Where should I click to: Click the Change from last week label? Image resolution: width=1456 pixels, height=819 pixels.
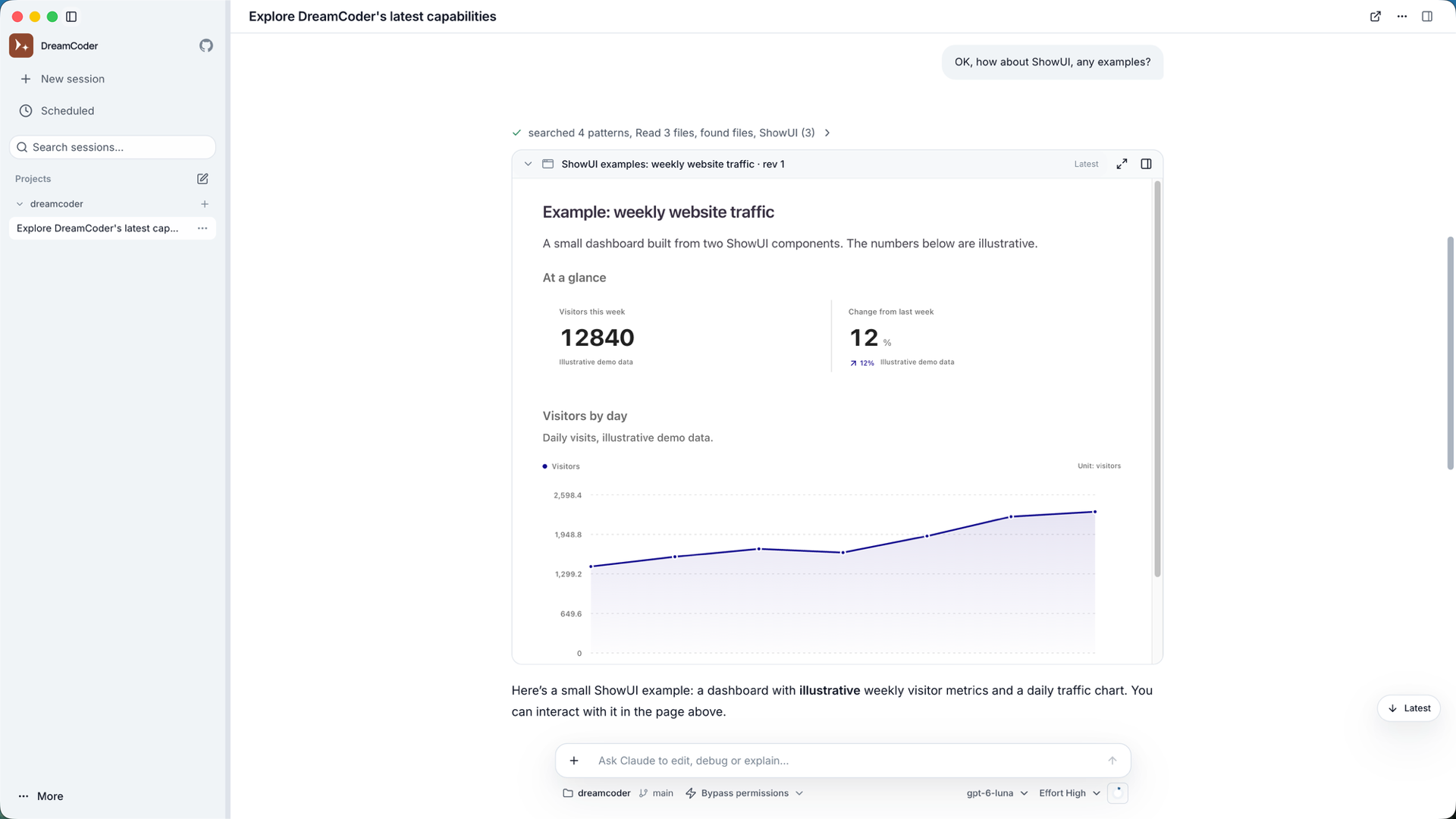[x=891, y=312]
